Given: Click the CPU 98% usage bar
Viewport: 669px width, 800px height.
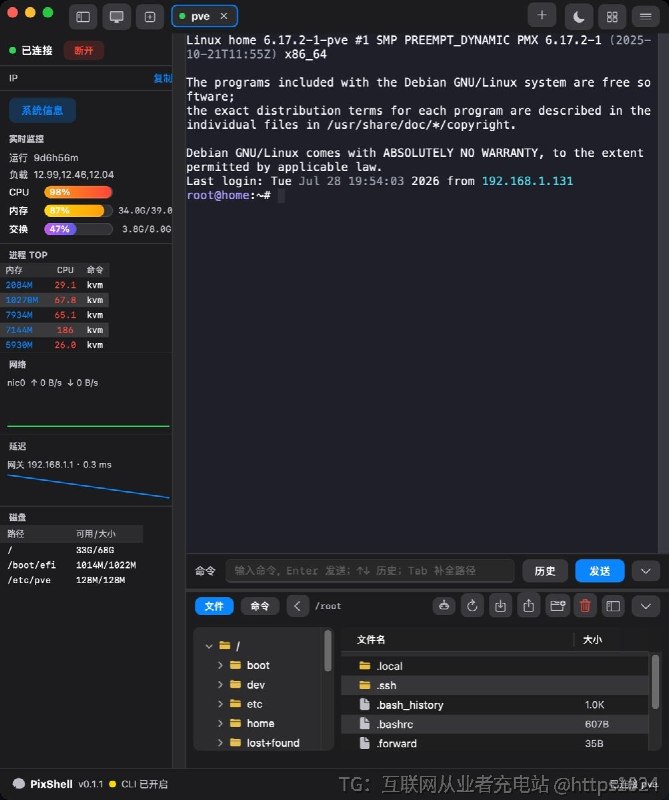Looking at the screenshot, I should (x=78, y=192).
